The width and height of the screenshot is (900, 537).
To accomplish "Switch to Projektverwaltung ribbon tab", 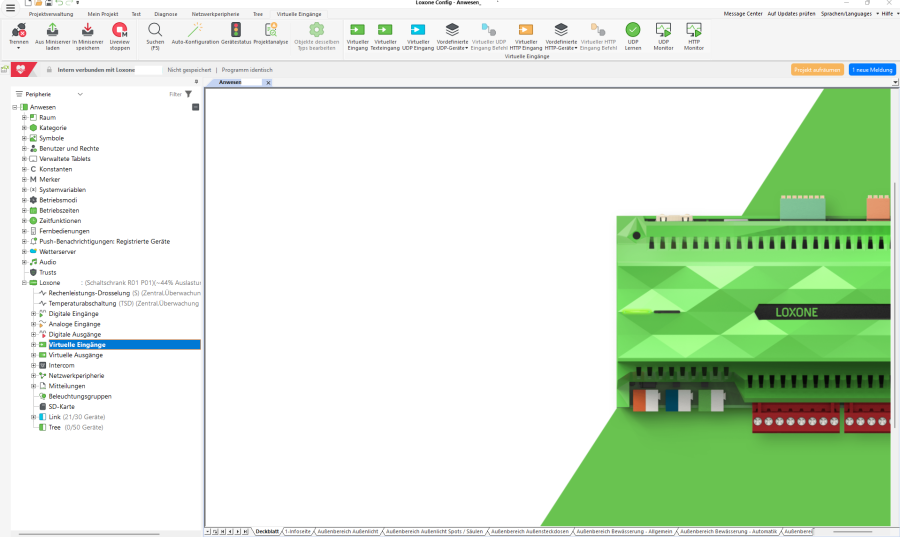I will point(51,14).
